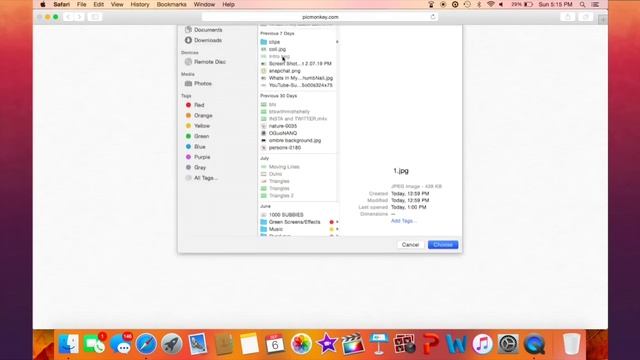Launch iMovie star icon
640x360 pixels.
pos(327,344)
